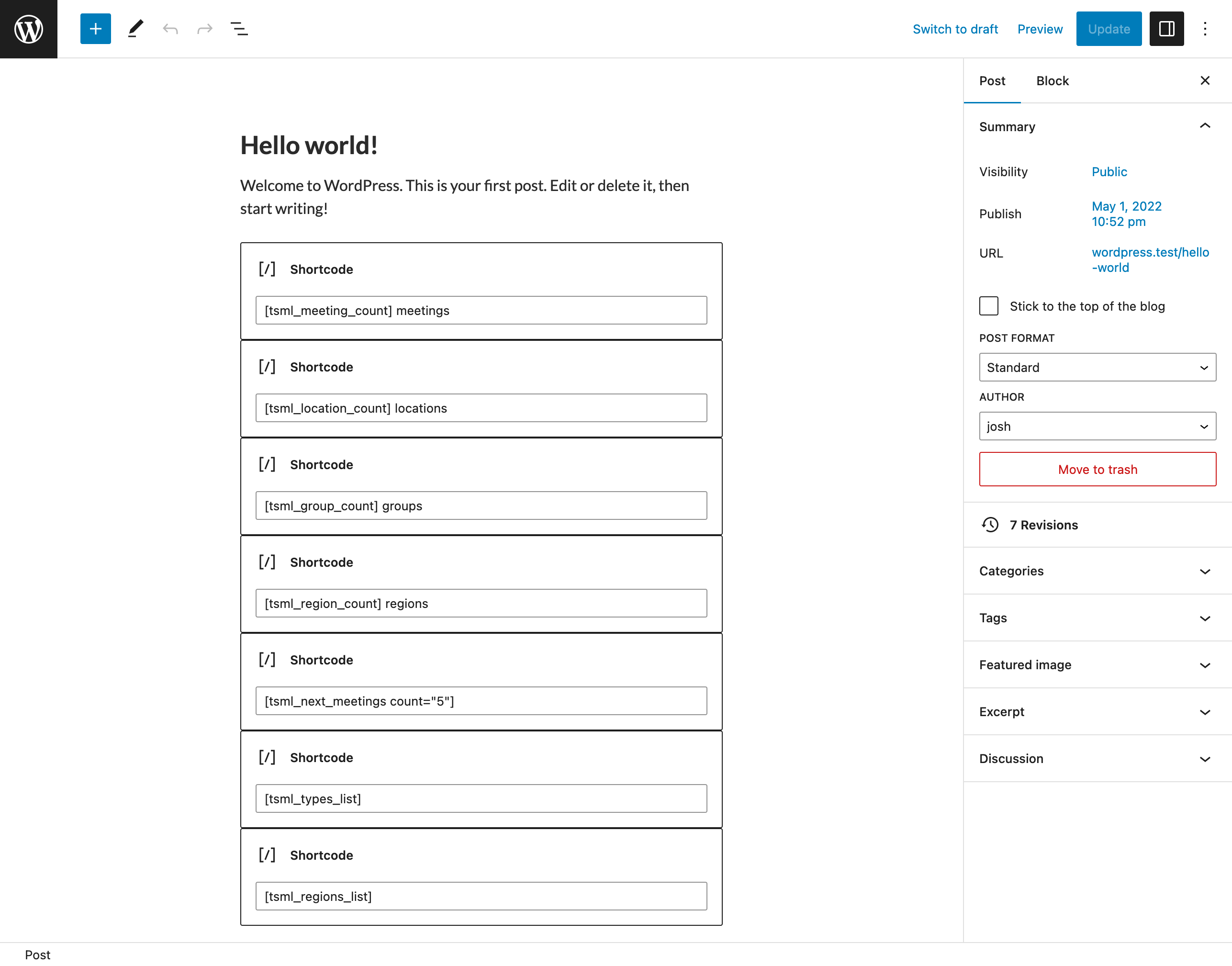
Task: Open the Document Overview list view icon
Action: tap(239, 29)
